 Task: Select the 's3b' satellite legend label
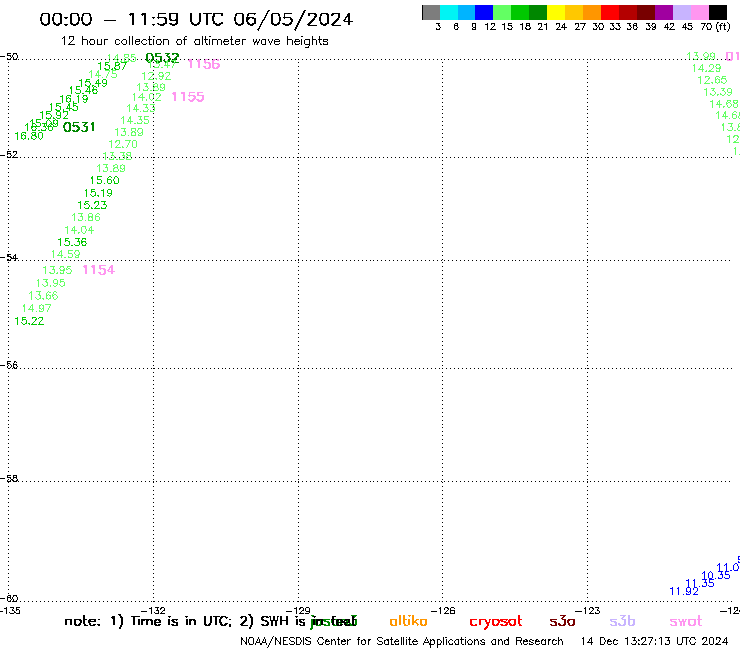click(622, 621)
